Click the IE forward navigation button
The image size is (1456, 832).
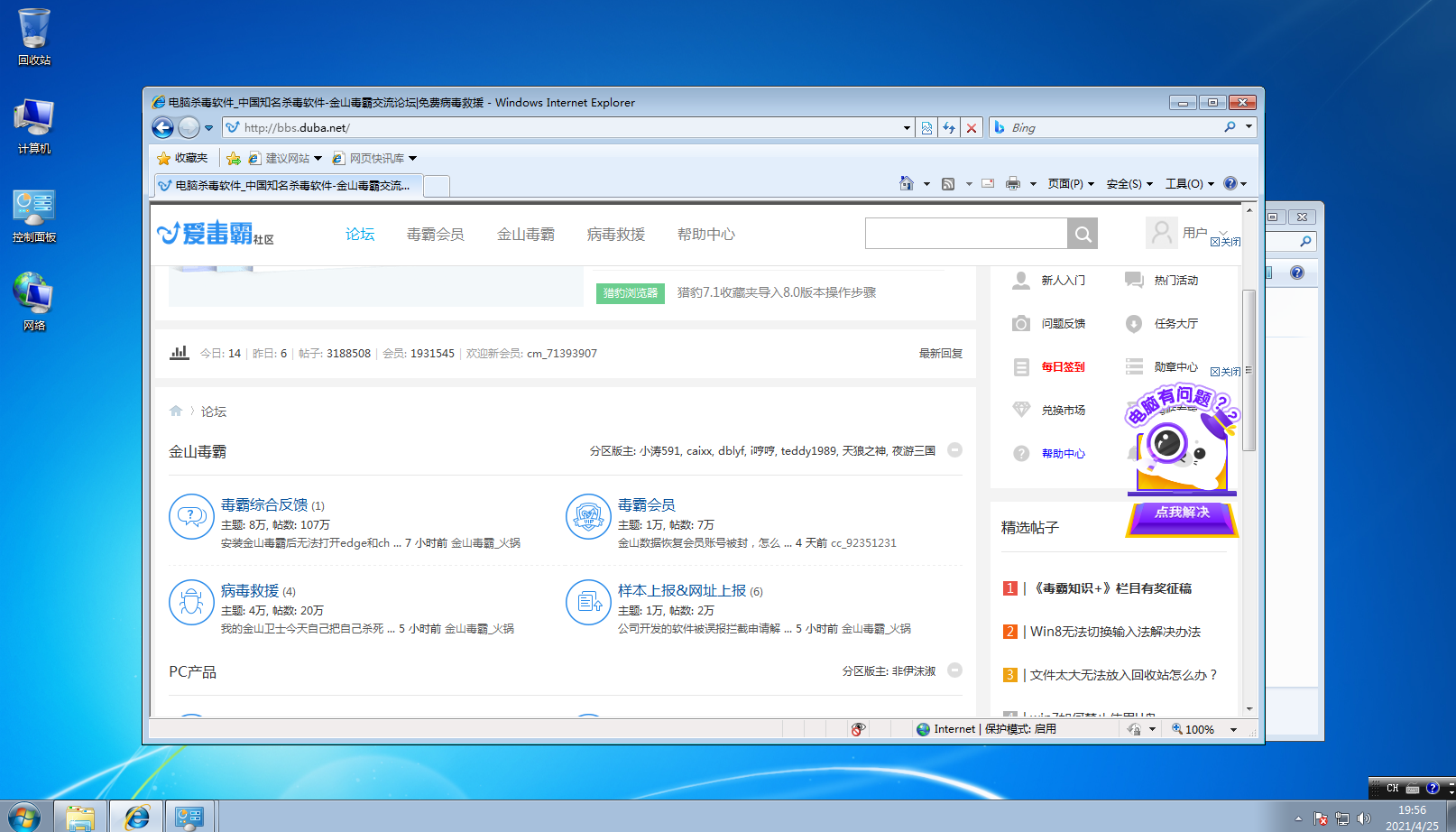click(x=189, y=128)
